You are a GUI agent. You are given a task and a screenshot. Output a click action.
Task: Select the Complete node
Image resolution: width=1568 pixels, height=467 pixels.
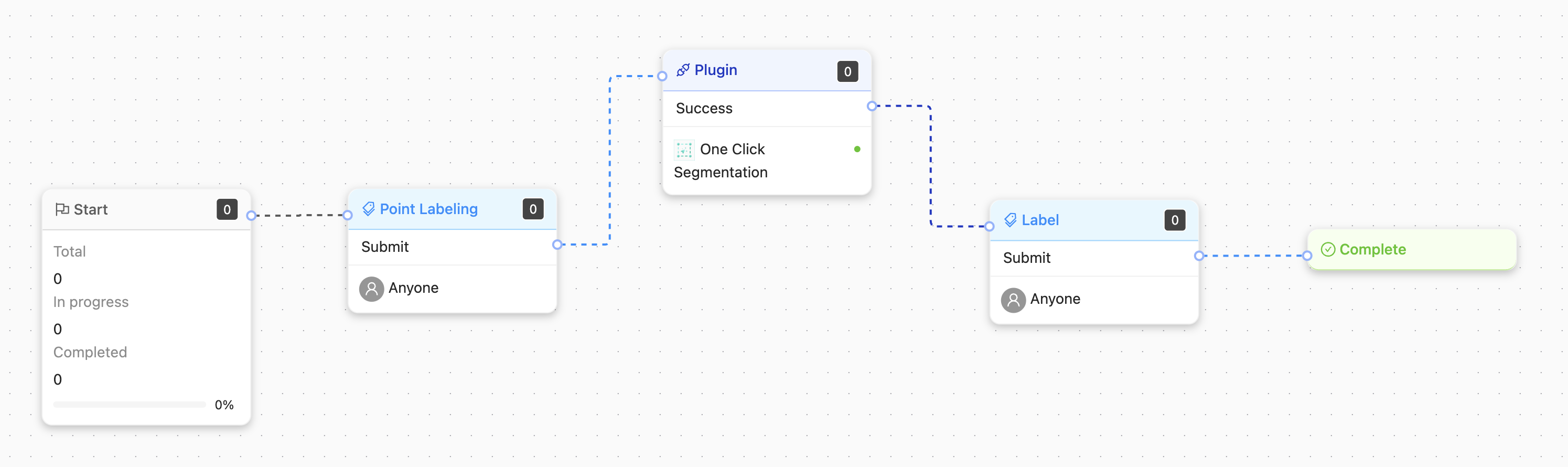[x=1411, y=250]
